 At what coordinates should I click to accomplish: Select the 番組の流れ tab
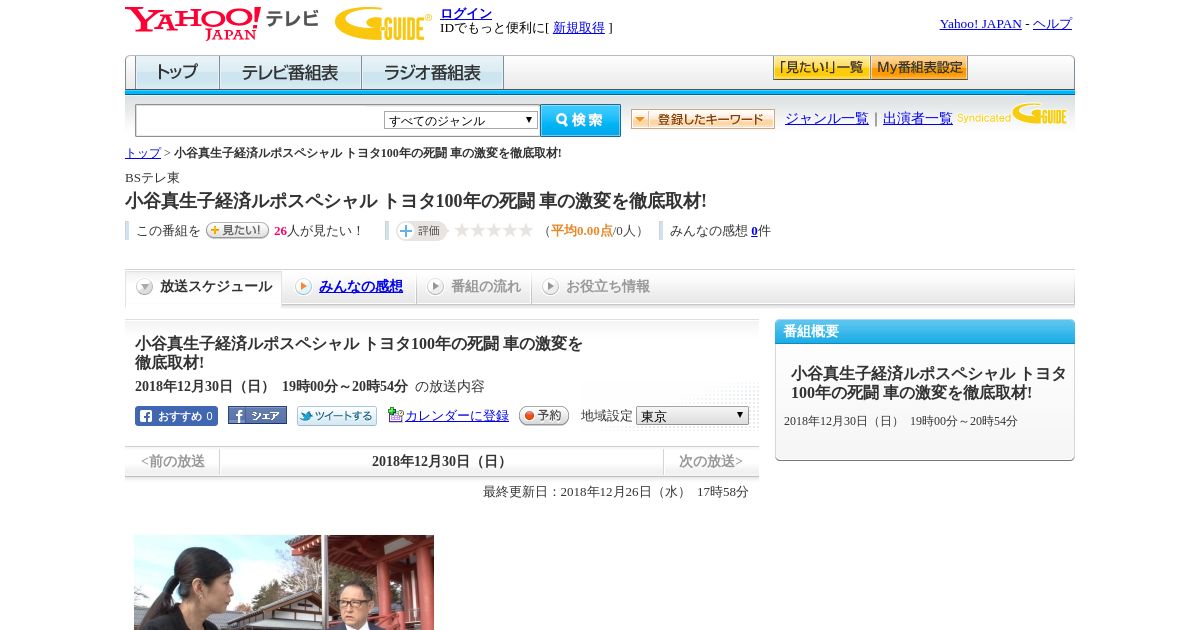tap(474, 287)
